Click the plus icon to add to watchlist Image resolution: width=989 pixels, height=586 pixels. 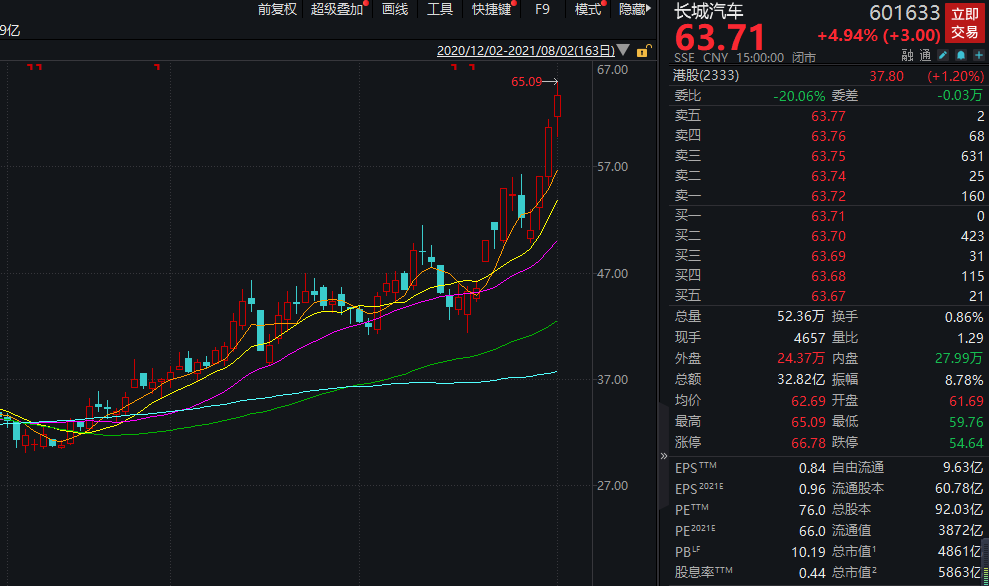point(978,57)
